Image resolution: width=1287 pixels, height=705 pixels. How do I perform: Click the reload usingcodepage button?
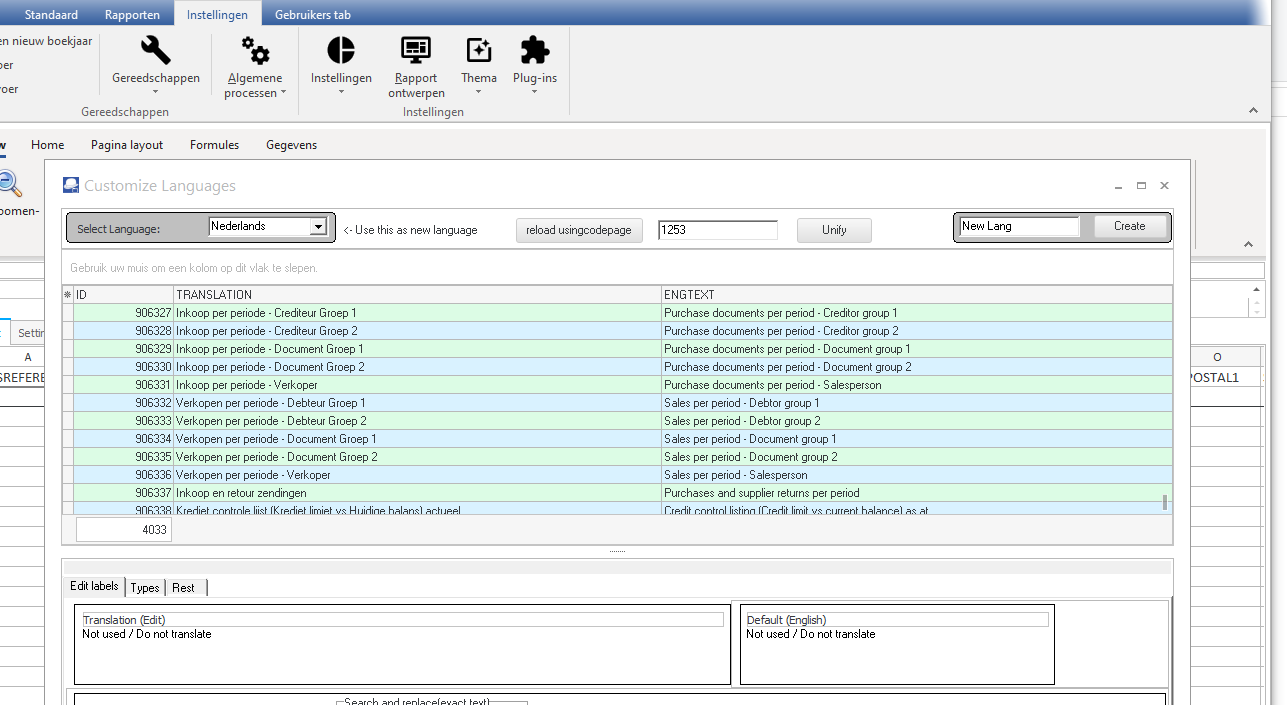(579, 230)
